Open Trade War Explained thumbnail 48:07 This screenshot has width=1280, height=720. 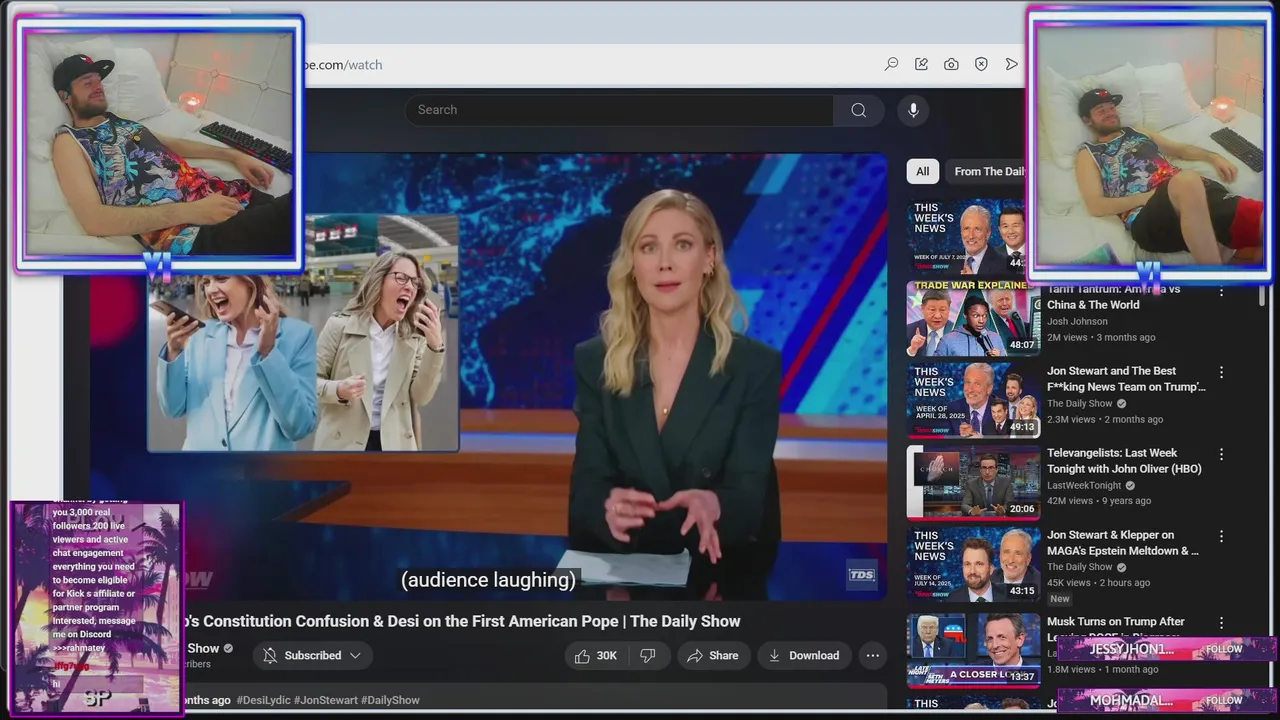tap(973, 318)
